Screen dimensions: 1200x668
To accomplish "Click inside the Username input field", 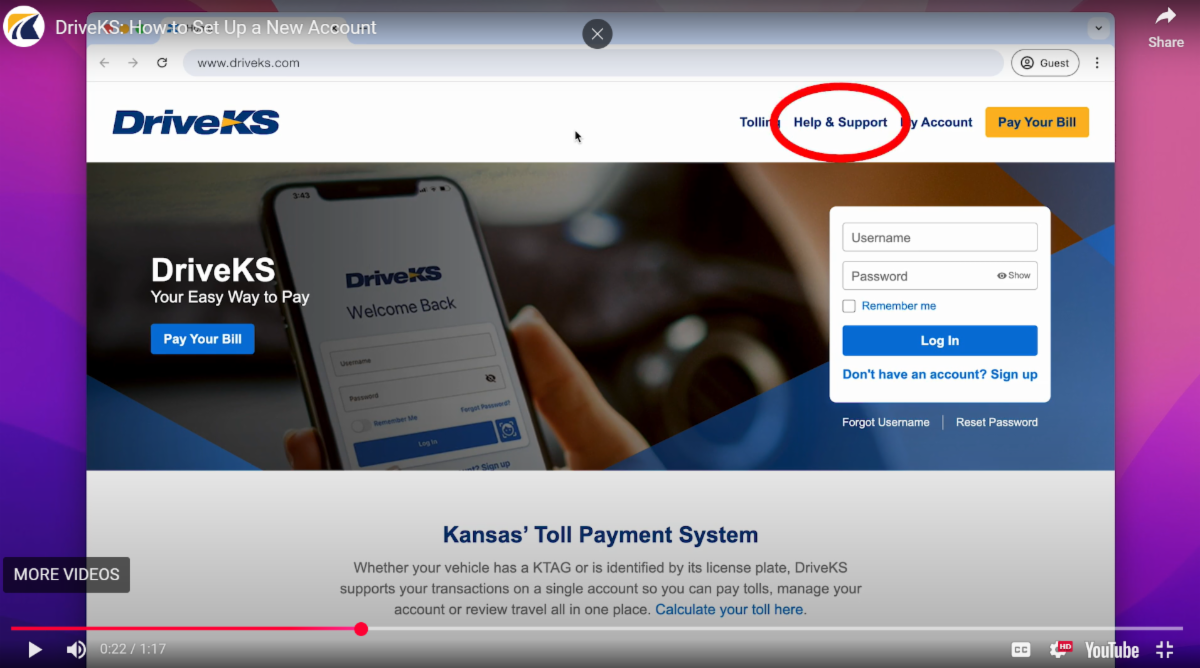I will tap(939, 237).
